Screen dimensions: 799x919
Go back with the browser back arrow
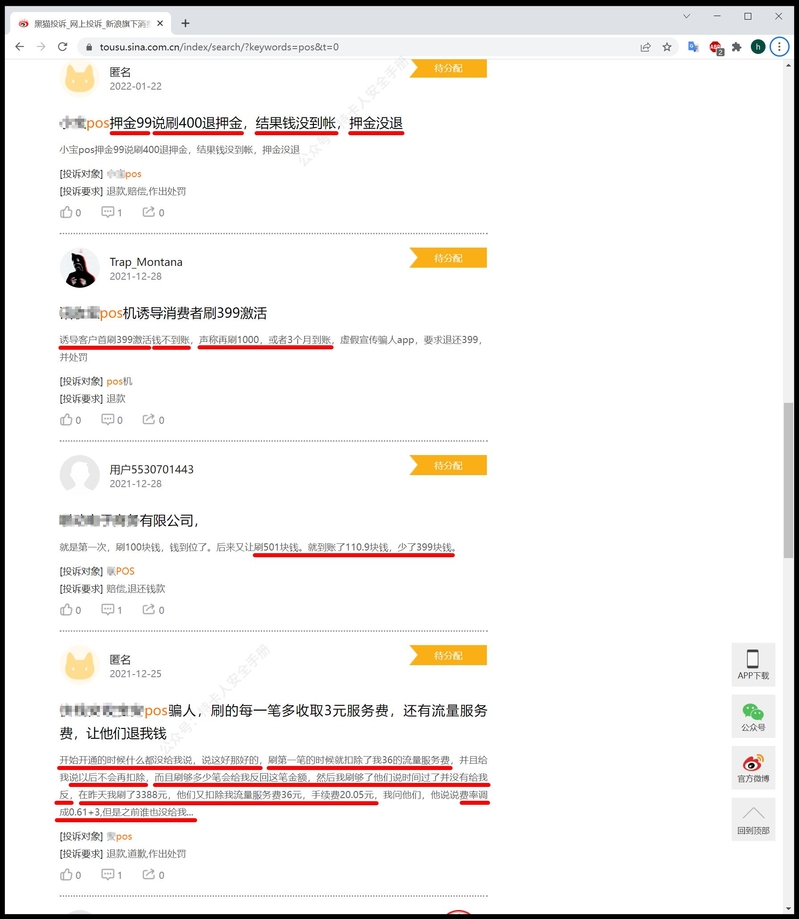click(19, 47)
